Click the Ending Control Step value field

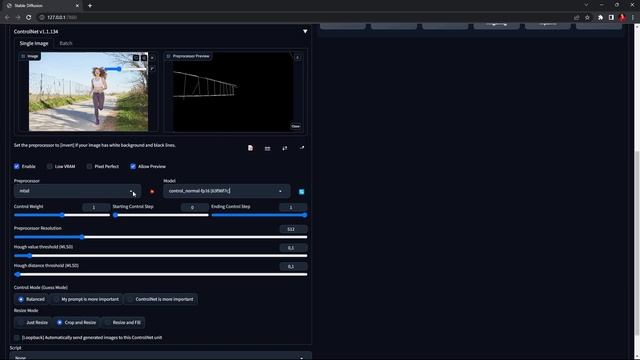pos(293,207)
